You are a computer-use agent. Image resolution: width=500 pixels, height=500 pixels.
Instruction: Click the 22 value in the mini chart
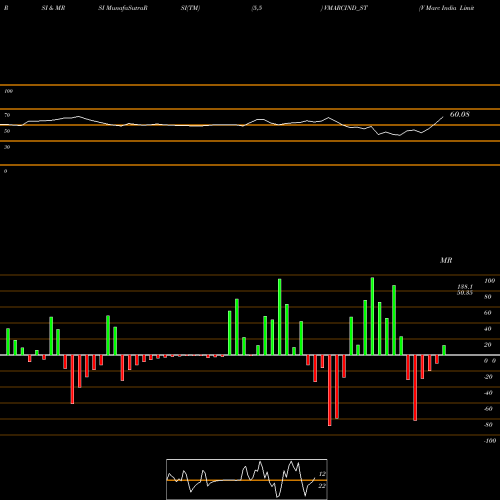[322, 486]
